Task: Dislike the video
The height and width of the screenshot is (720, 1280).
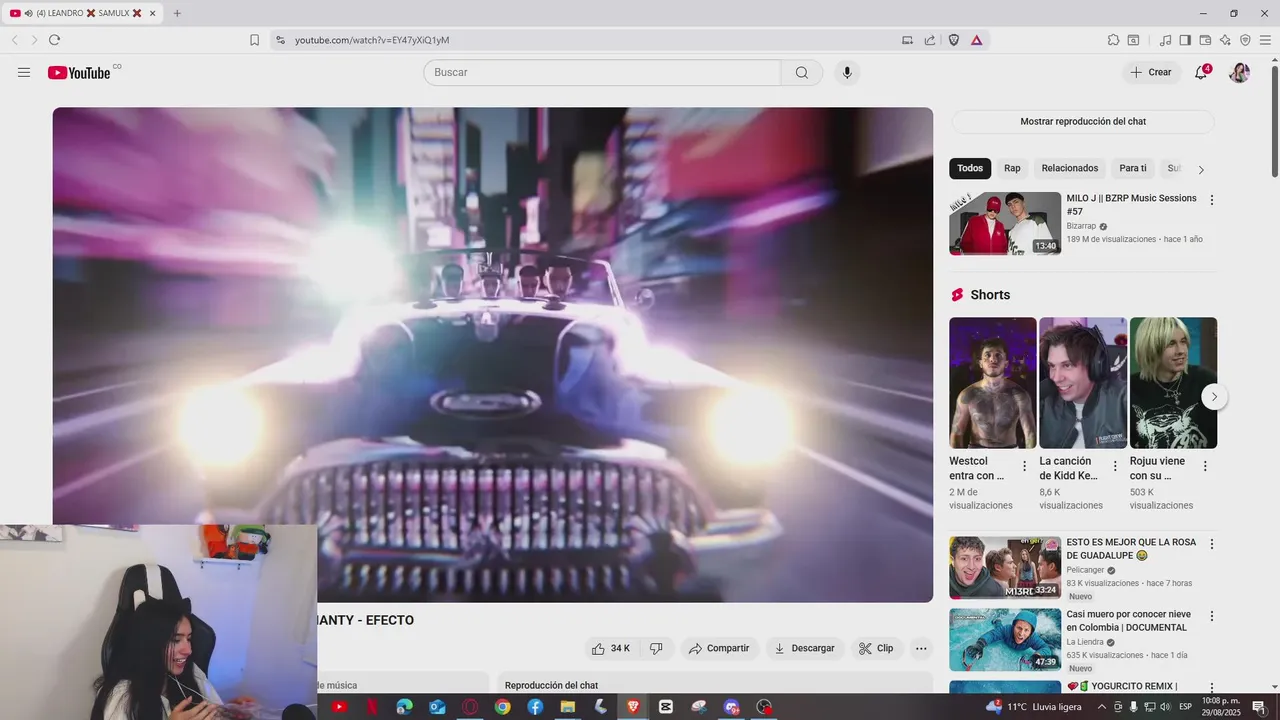Action: (x=656, y=648)
